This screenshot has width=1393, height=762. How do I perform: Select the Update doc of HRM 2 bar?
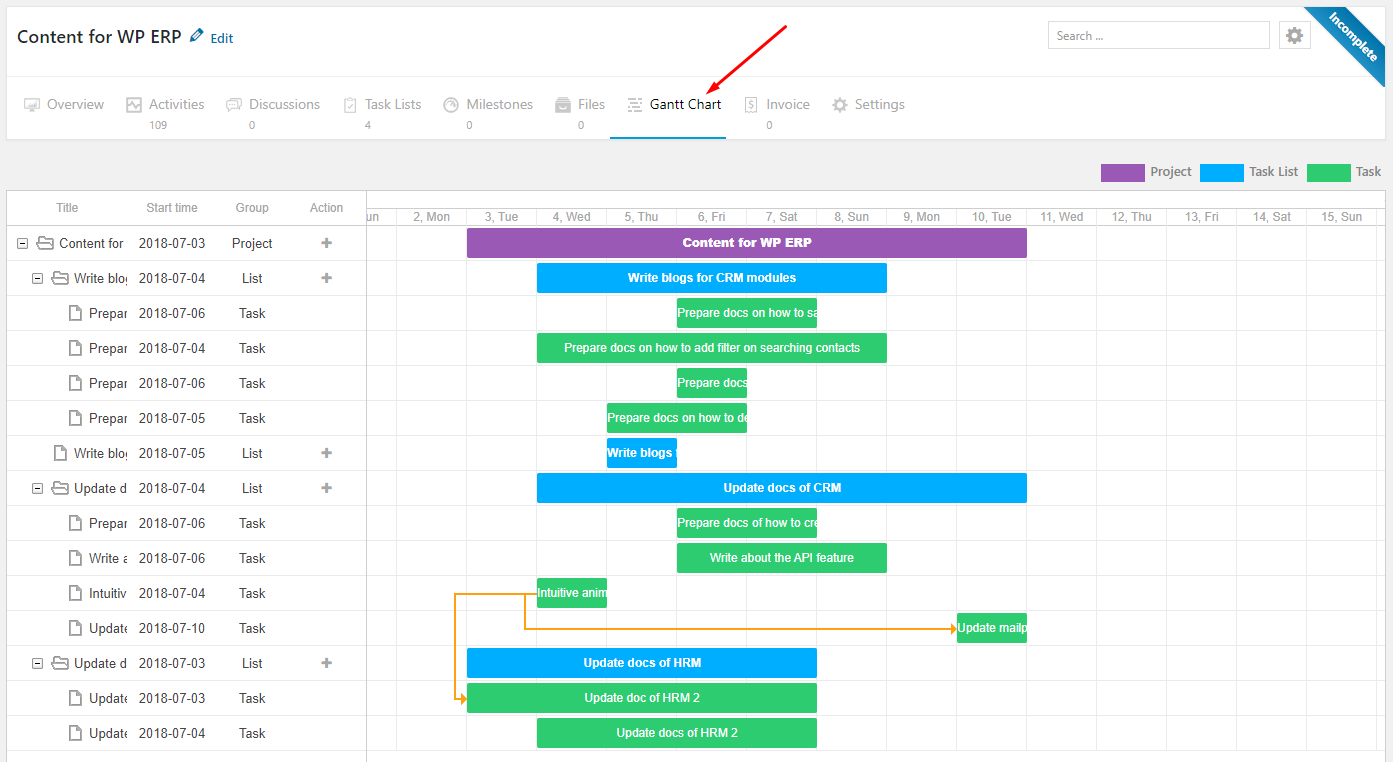pos(642,698)
